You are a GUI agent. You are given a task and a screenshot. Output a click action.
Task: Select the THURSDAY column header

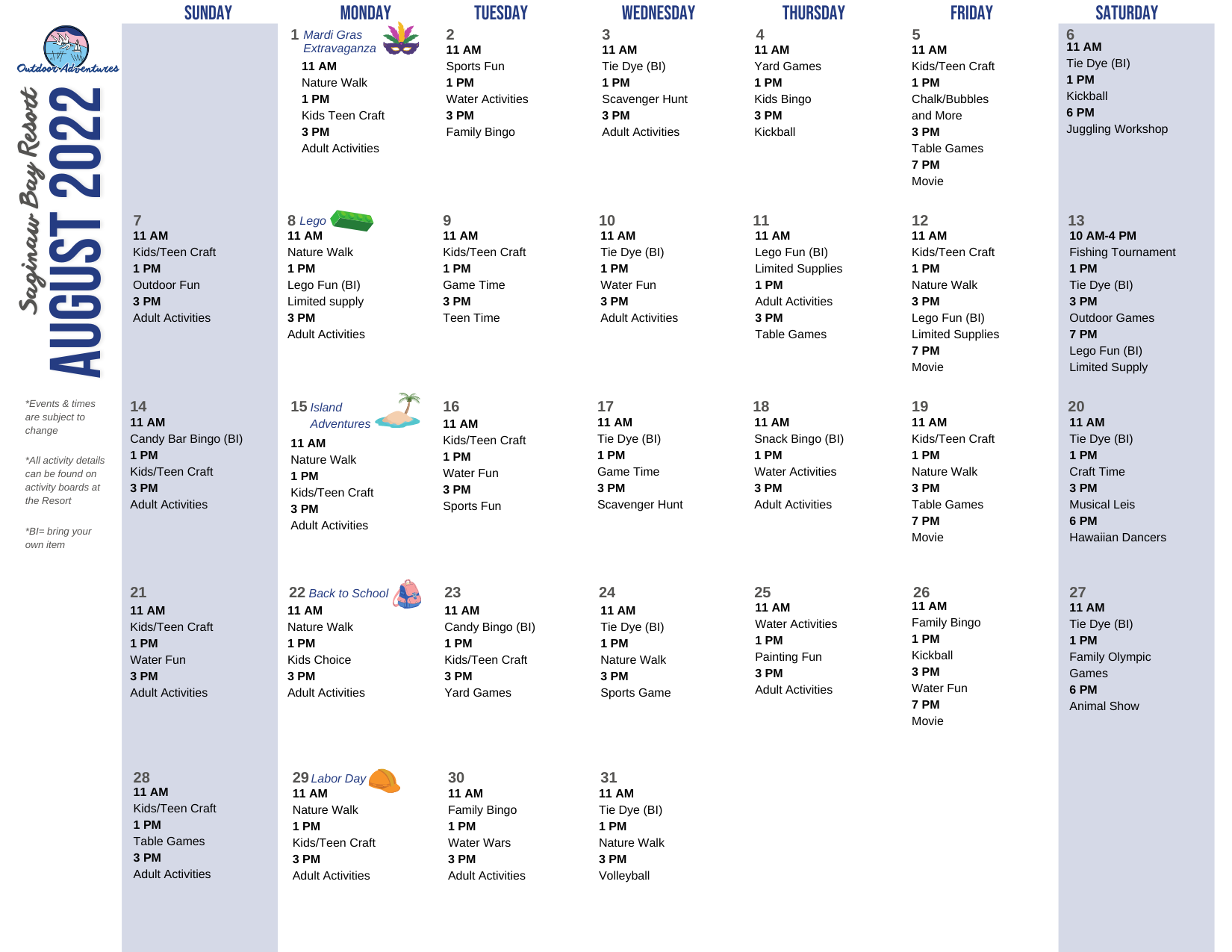point(814,13)
